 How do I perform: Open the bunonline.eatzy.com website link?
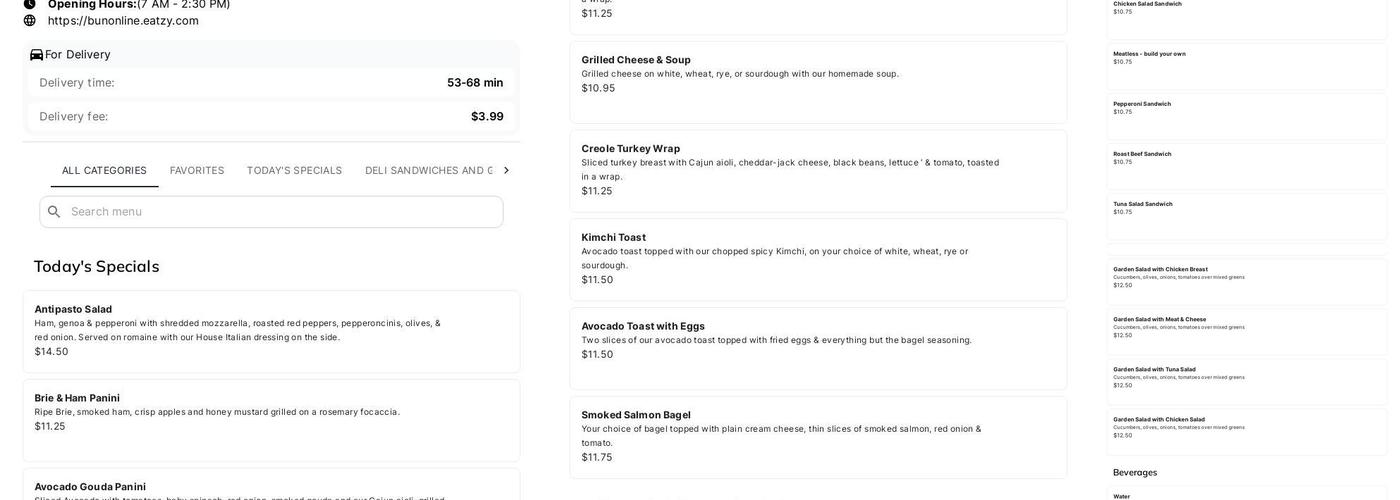tap(123, 21)
